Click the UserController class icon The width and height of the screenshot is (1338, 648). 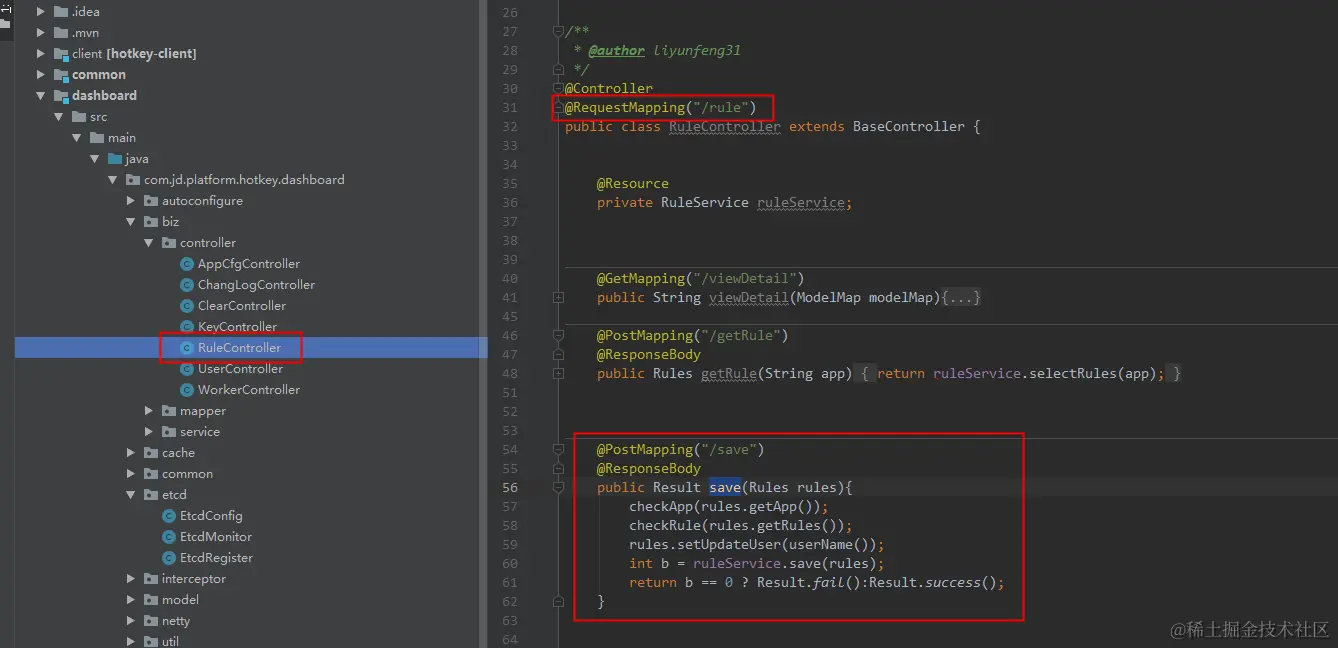click(186, 369)
